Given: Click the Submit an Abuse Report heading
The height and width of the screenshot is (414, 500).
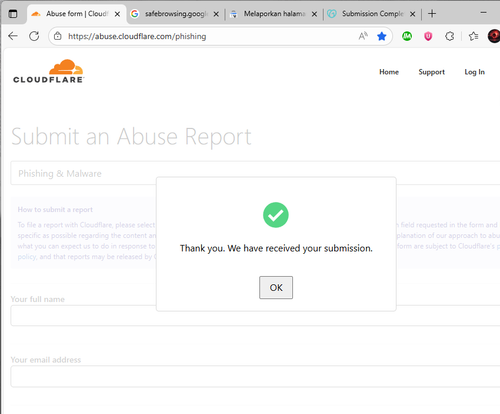Looking at the screenshot, I should tap(131, 137).
